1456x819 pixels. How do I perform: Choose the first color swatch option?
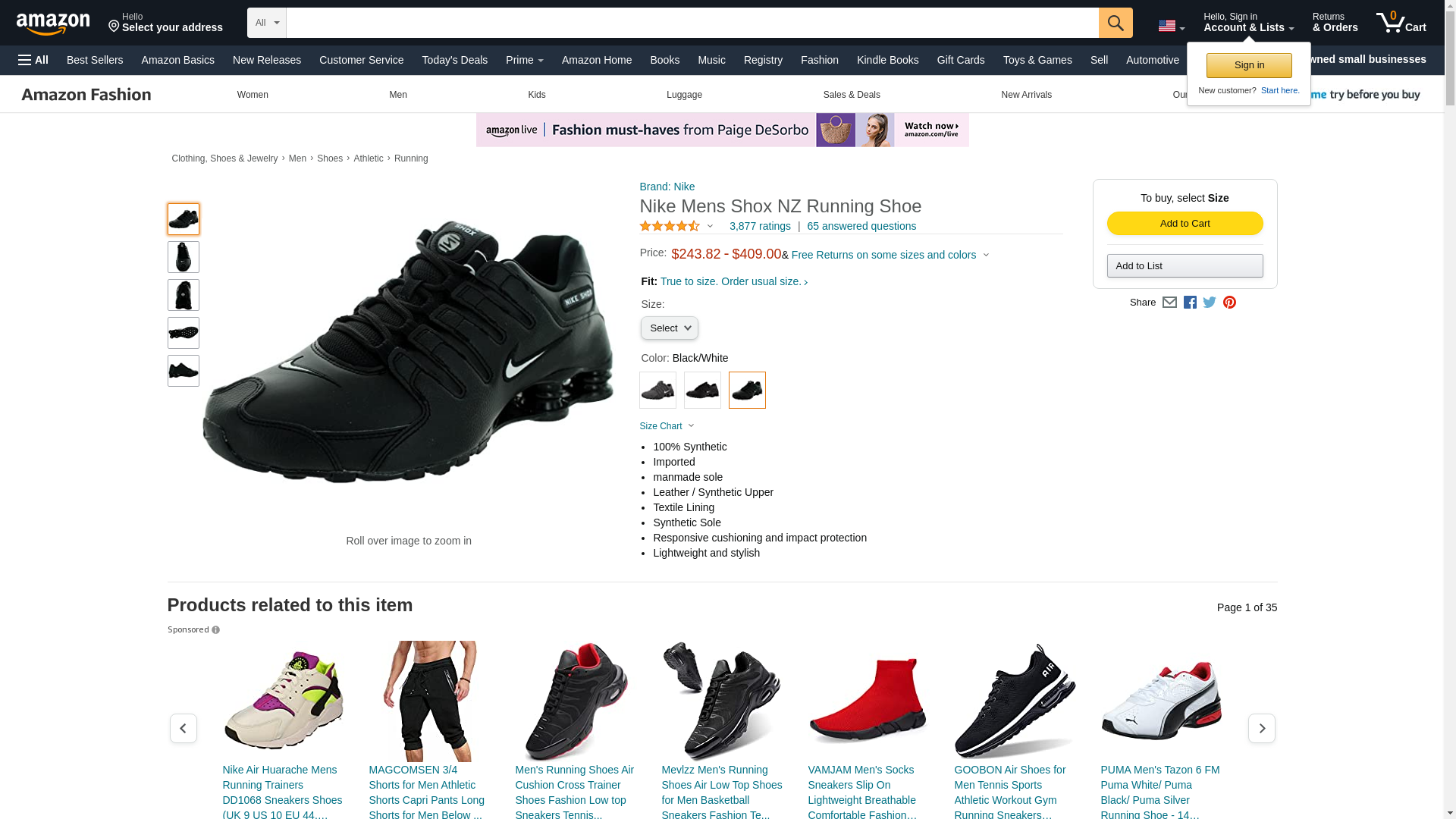tap(657, 390)
